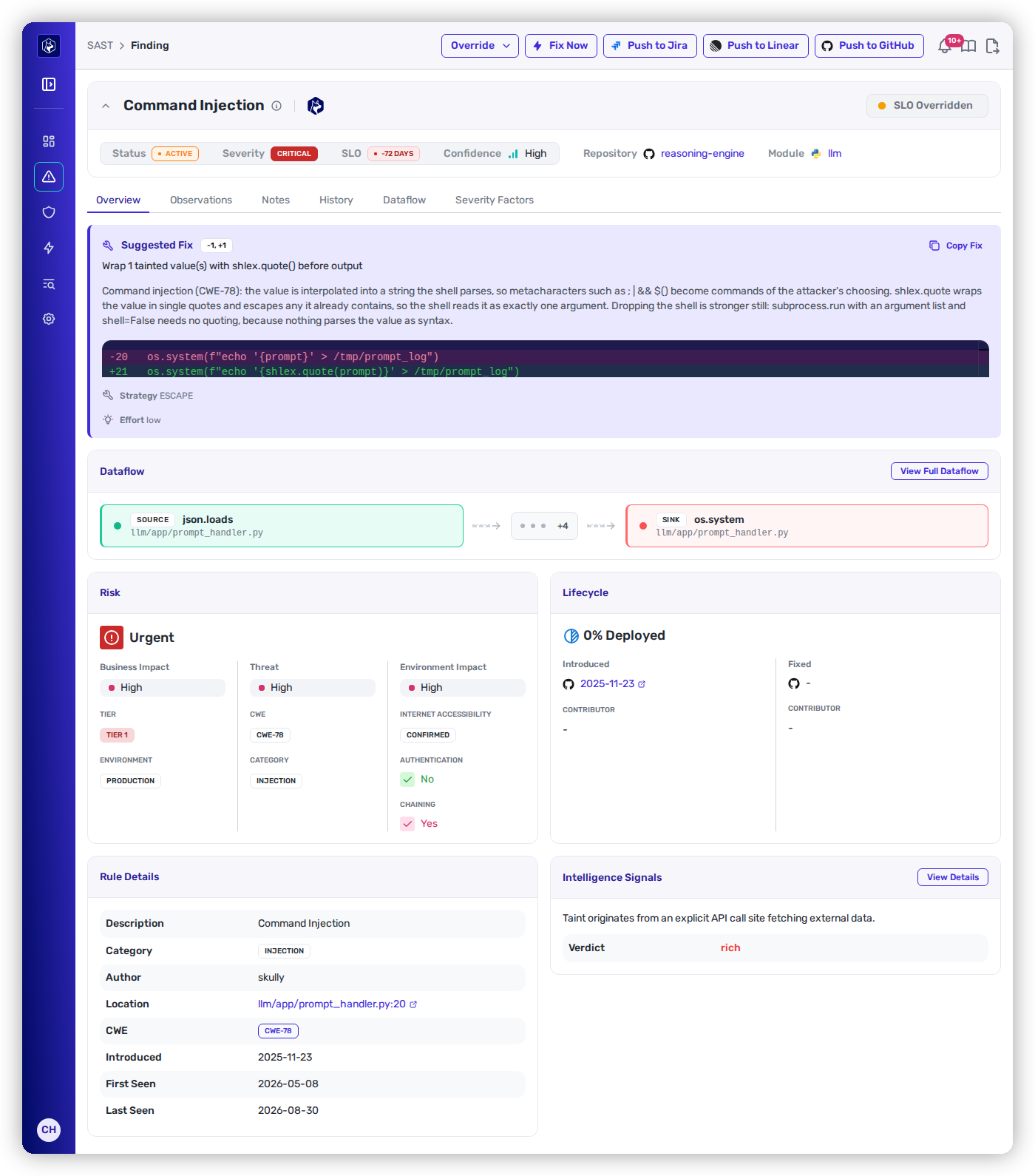Click the red Urgent alert icon
1035x1176 pixels.
click(x=112, y=638)
